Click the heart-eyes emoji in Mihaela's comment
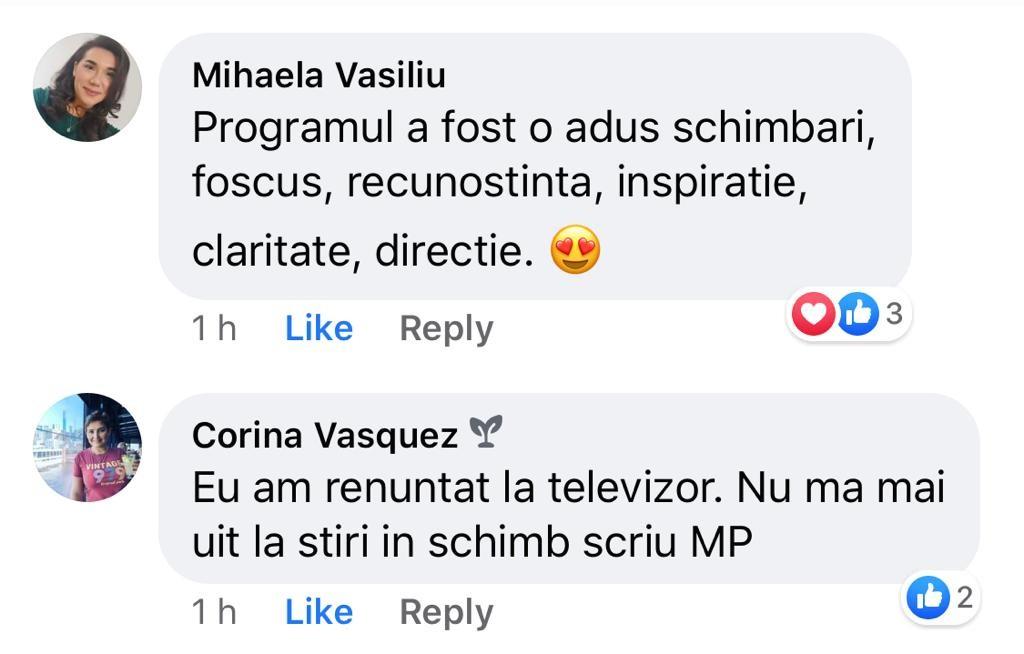 (575, 250)
